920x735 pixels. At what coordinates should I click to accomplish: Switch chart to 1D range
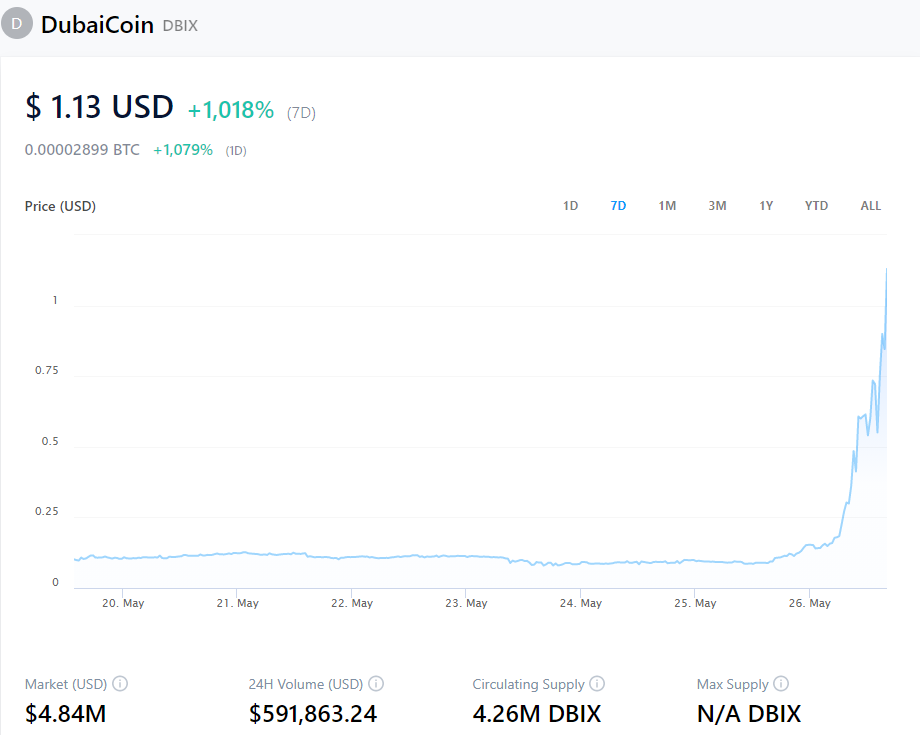[570, 206]
